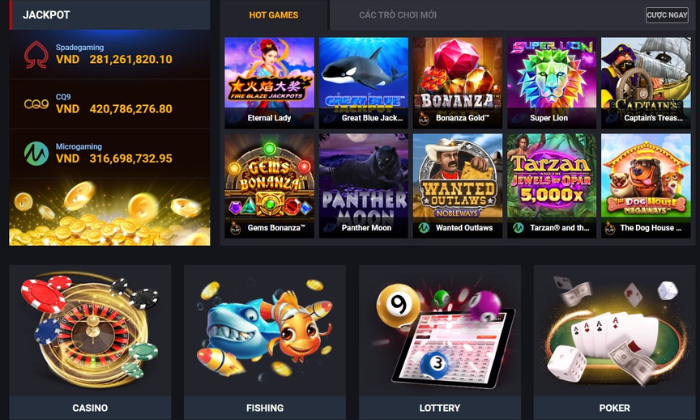The image size is (700, 420).
Task: Click the provider icon beside Wanted Outlaws
Action: pos(424,228)
